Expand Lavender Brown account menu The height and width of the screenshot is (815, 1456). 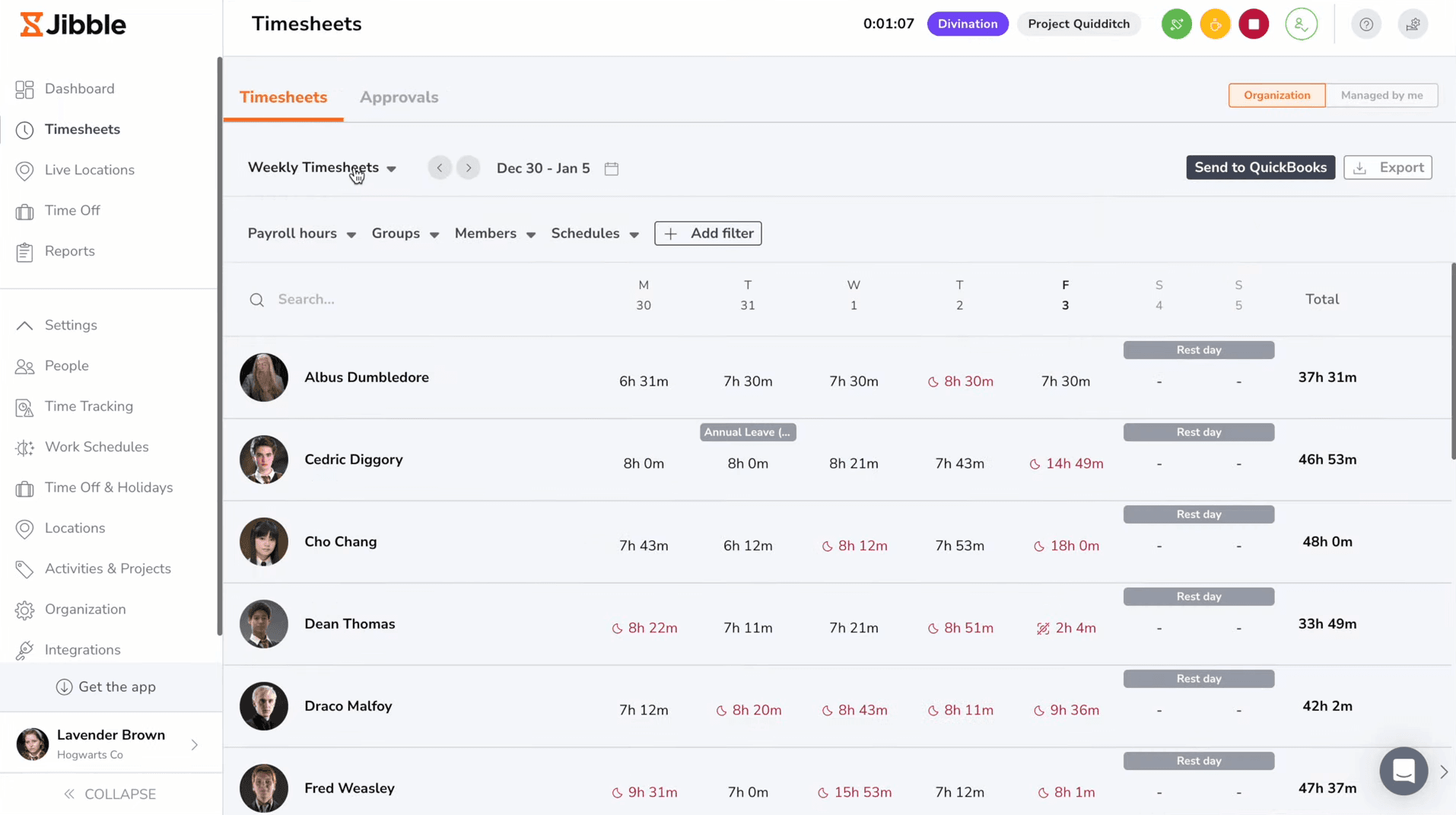195,745
